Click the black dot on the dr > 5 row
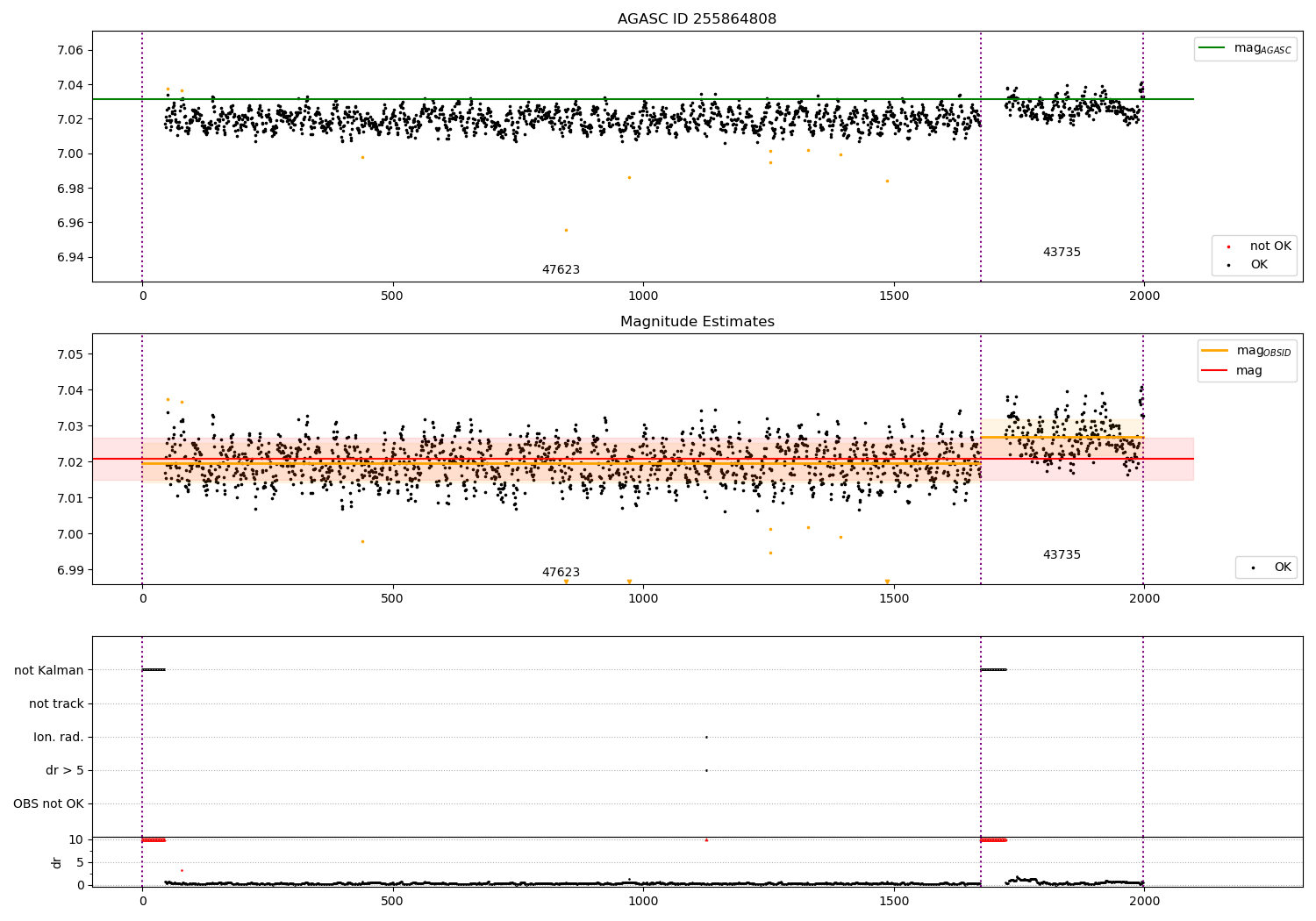 706,770
